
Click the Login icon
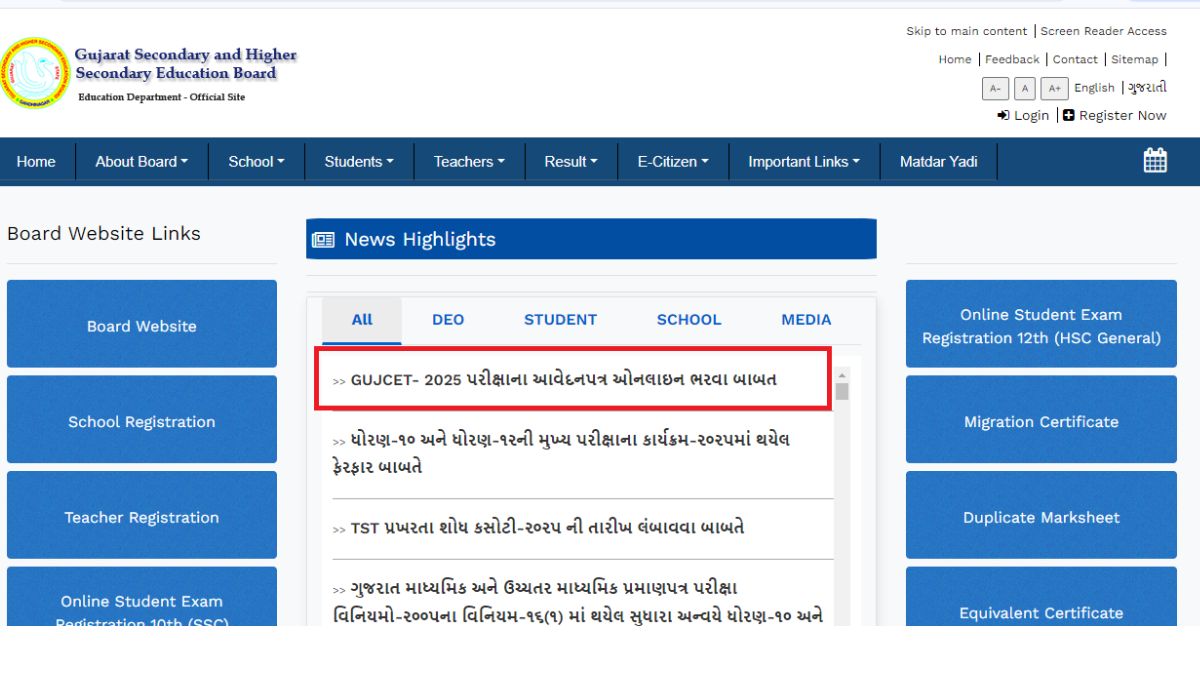1003,115
